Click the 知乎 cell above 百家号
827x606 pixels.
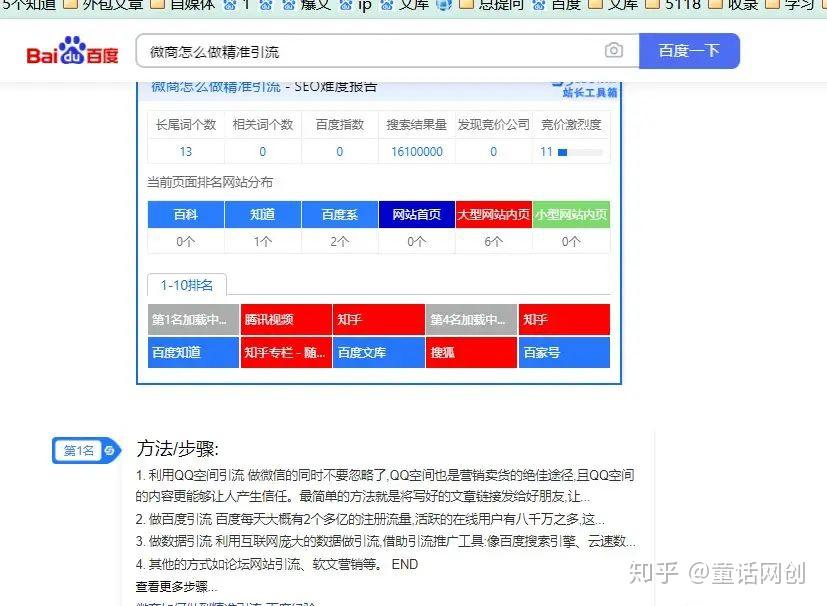pyautogui.click(x=564, y=320)
